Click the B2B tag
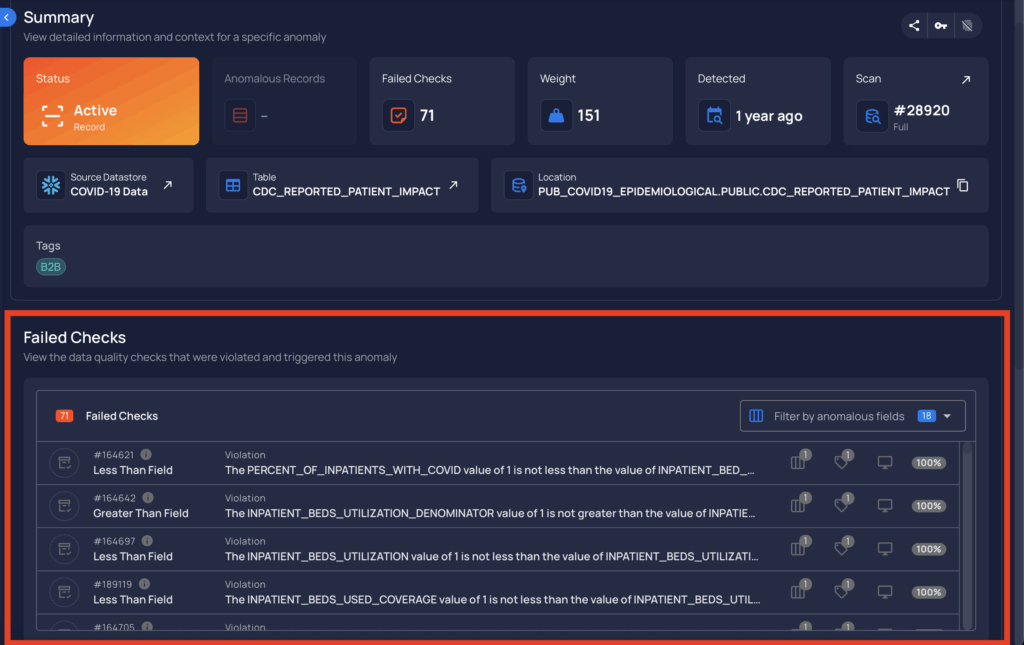 [x=50, y=266]
